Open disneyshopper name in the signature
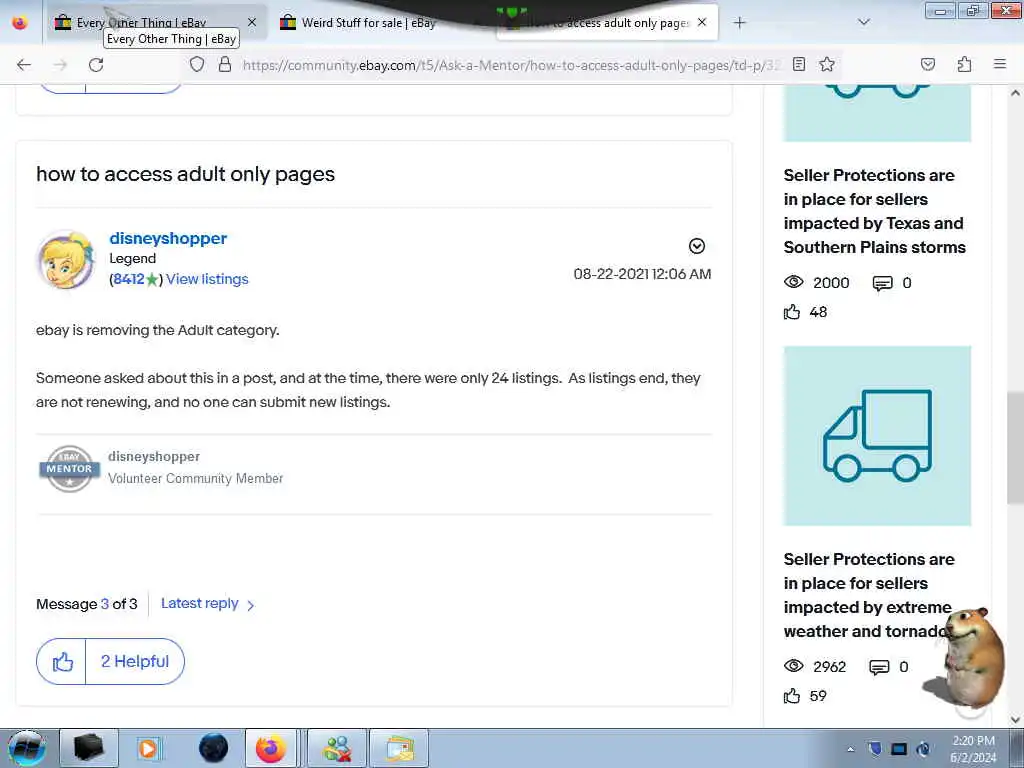 (153, 456)
